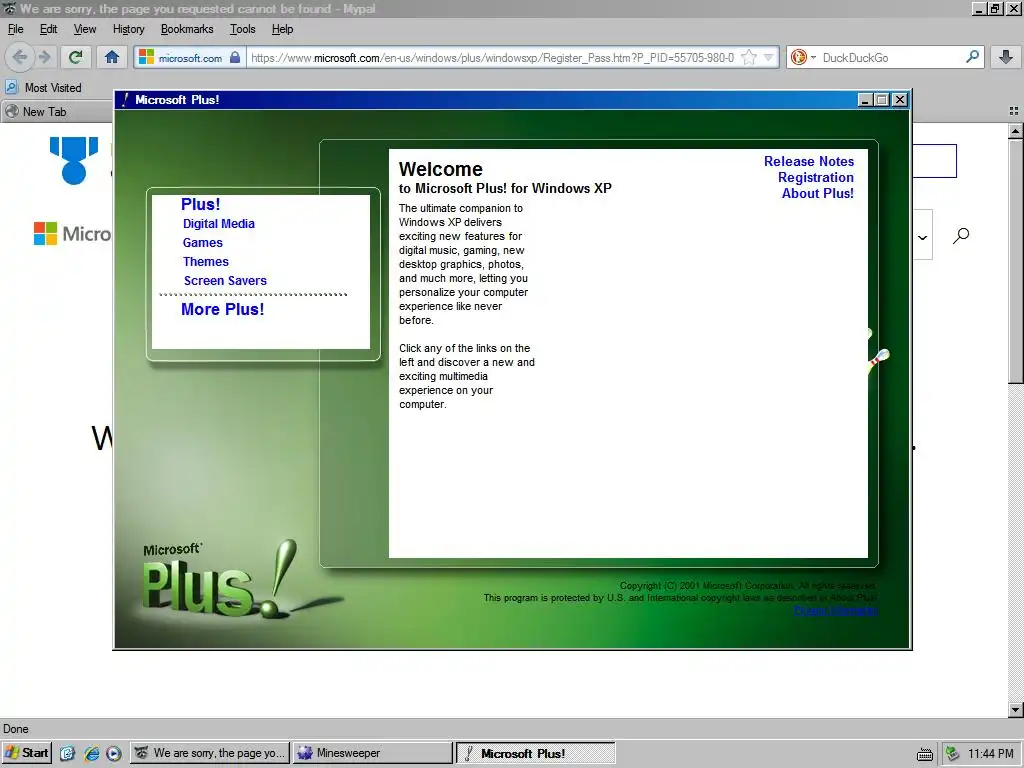Open the DuckDuckGo search engine selector
1024x768 pixels.
click(803, 57)
